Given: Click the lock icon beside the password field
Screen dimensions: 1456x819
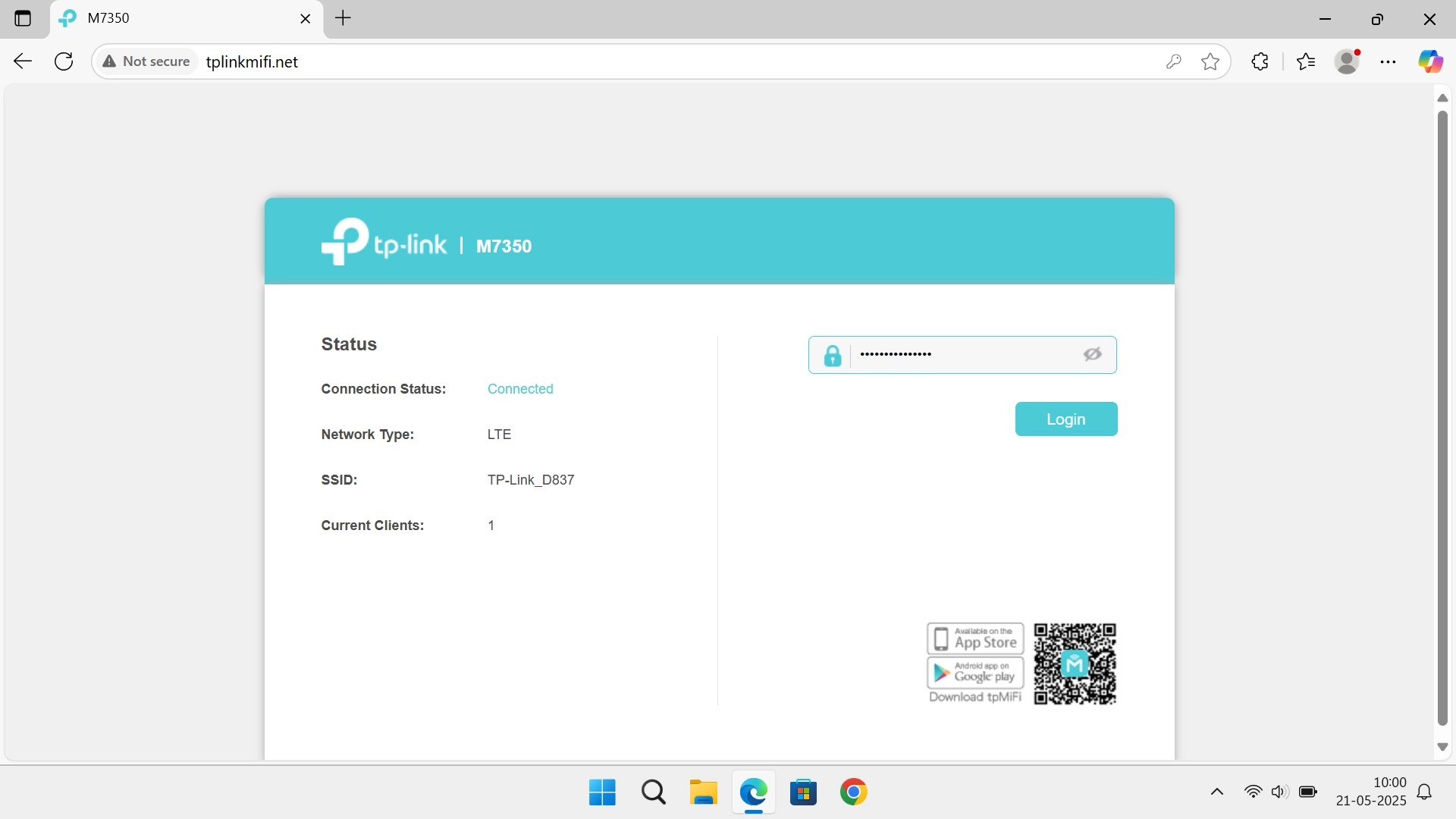Looking at the screenshot, I should (833, 354).
